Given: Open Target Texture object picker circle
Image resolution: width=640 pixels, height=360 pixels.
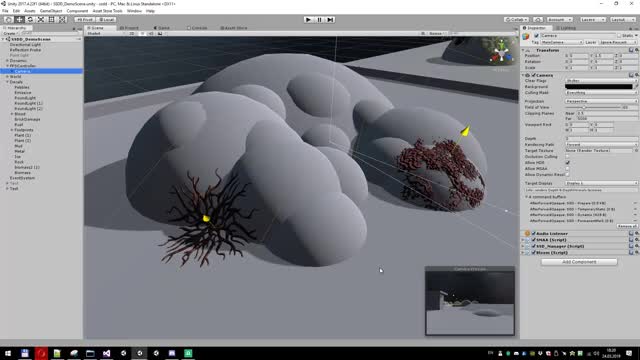Looking at the screenshot, I should point(636,151).
